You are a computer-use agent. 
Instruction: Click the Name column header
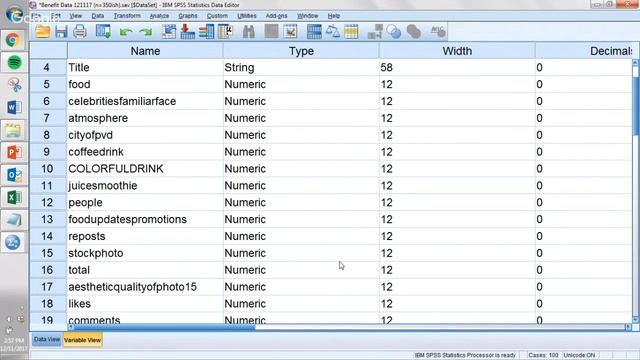[145, 51]
